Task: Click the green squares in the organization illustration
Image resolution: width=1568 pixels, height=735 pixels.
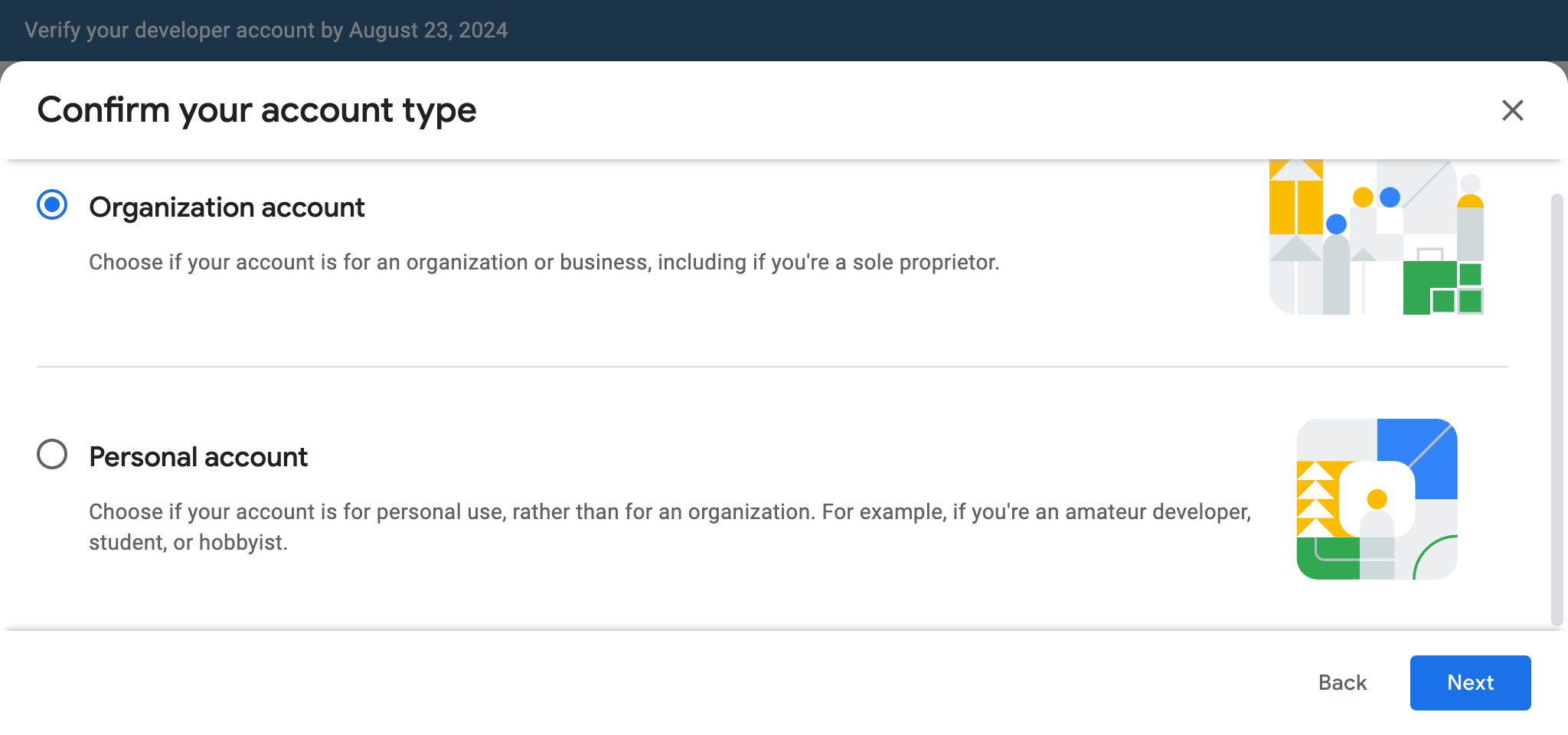Action: click(x=1442, y=288)
